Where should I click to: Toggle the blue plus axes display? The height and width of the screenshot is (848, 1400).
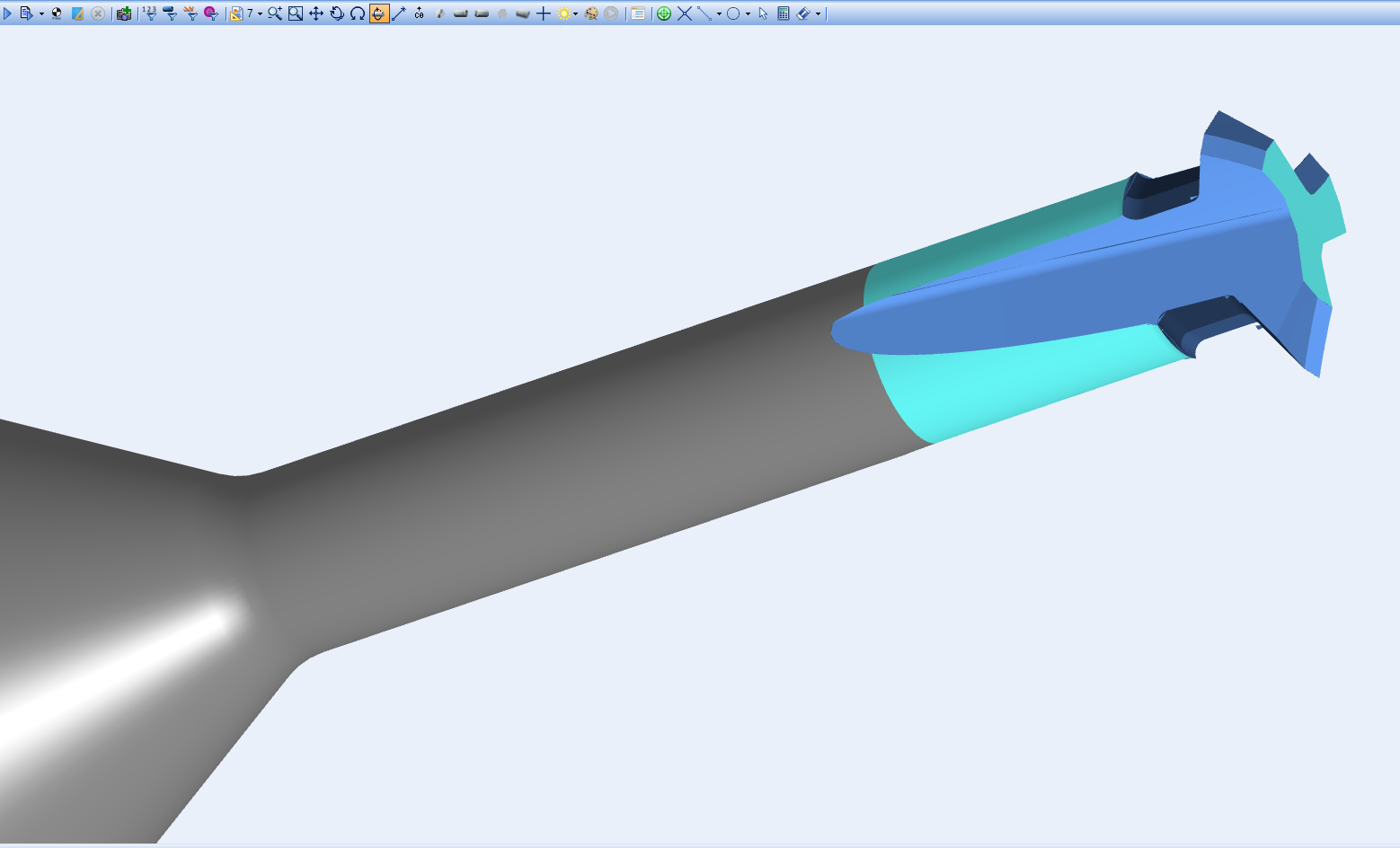pos(544,13)
